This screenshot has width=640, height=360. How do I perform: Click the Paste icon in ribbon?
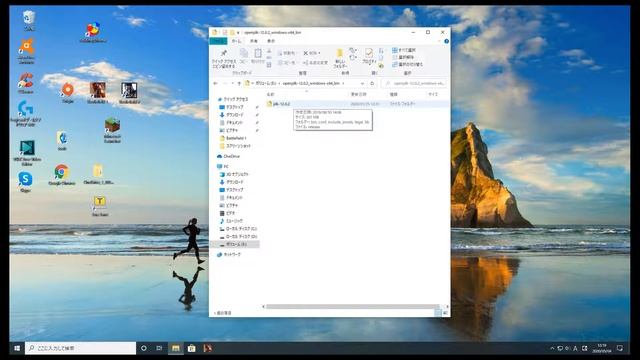[258, 56]
